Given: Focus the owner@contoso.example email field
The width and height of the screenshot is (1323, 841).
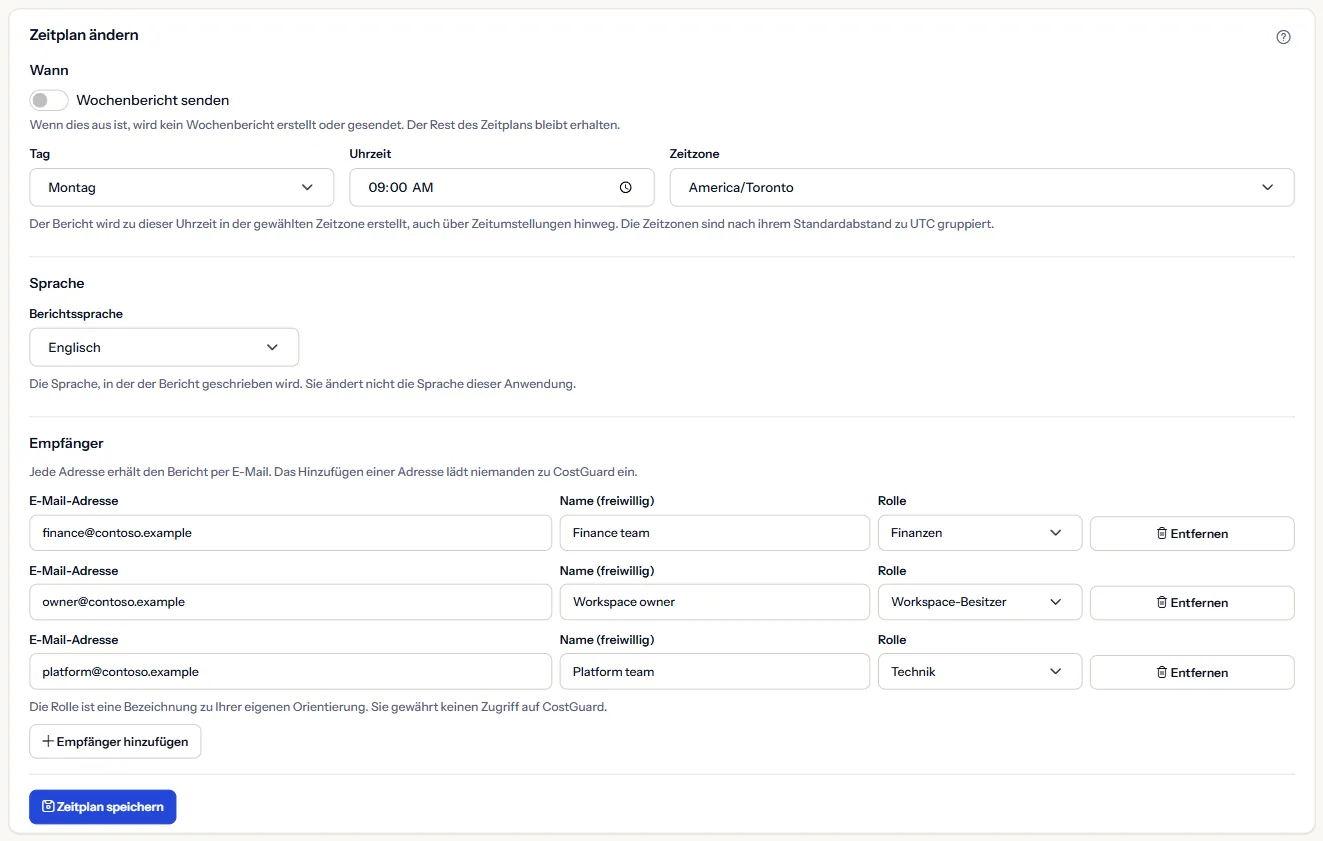Looking at the screenshot, I should point(291,602).
